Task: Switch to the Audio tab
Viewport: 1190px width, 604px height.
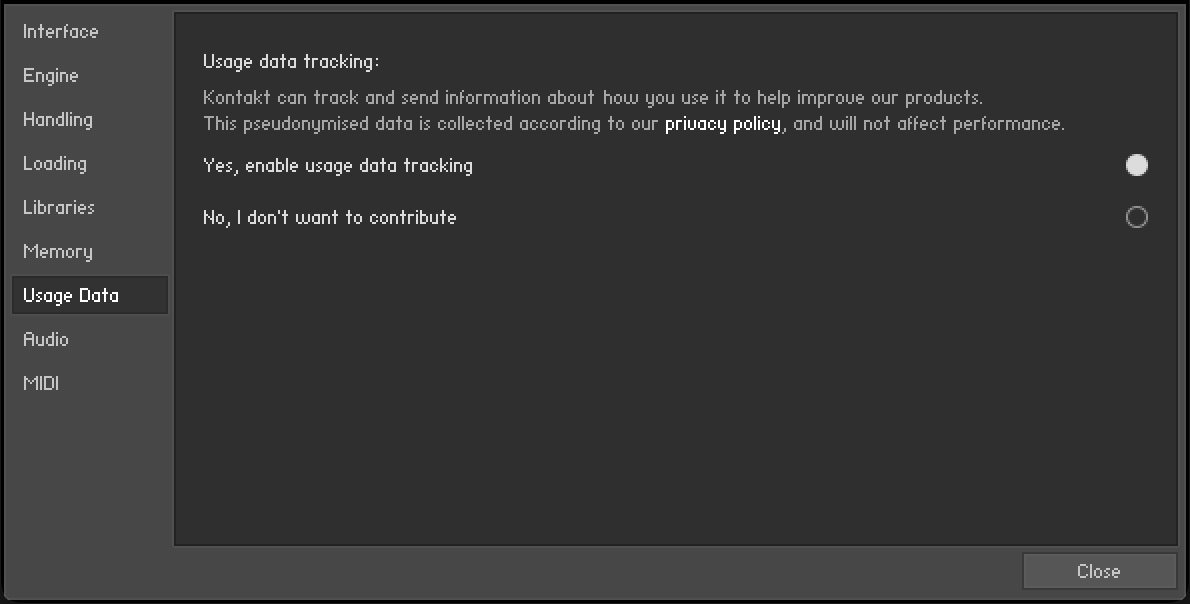Action: click(x=46, y=340)
